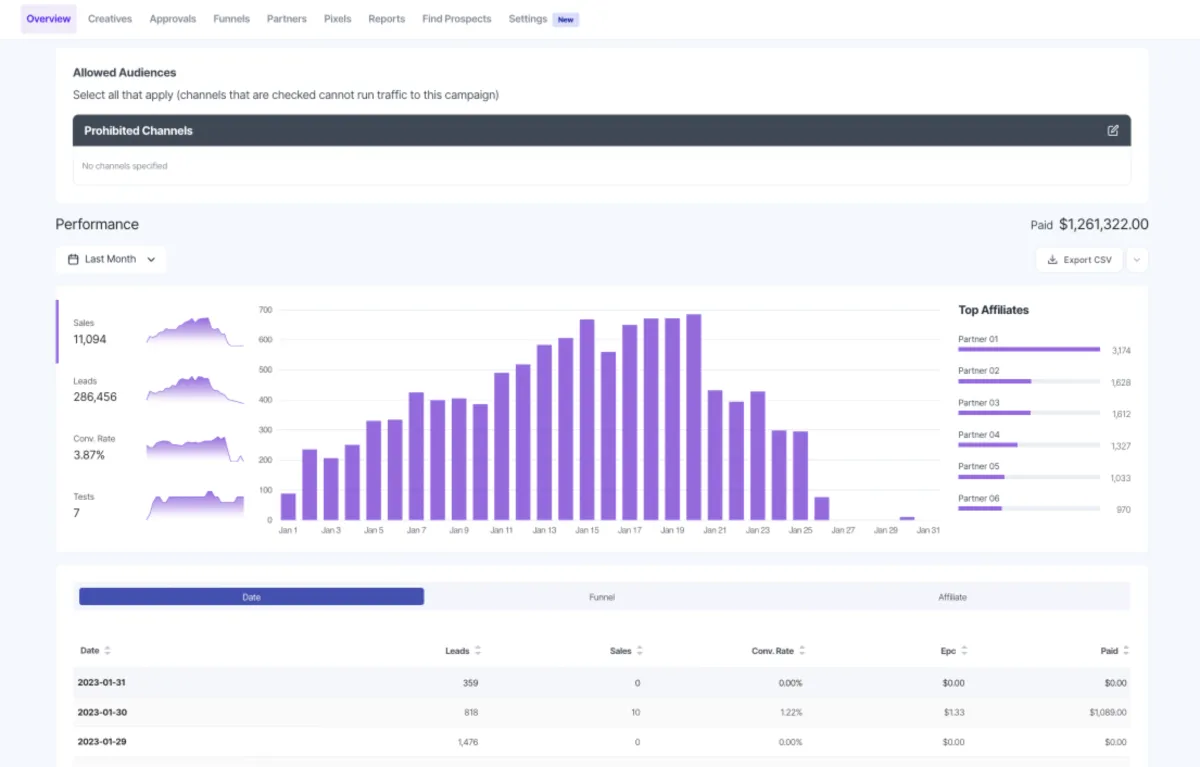Sort by Conv. Rate column icon

802,650
